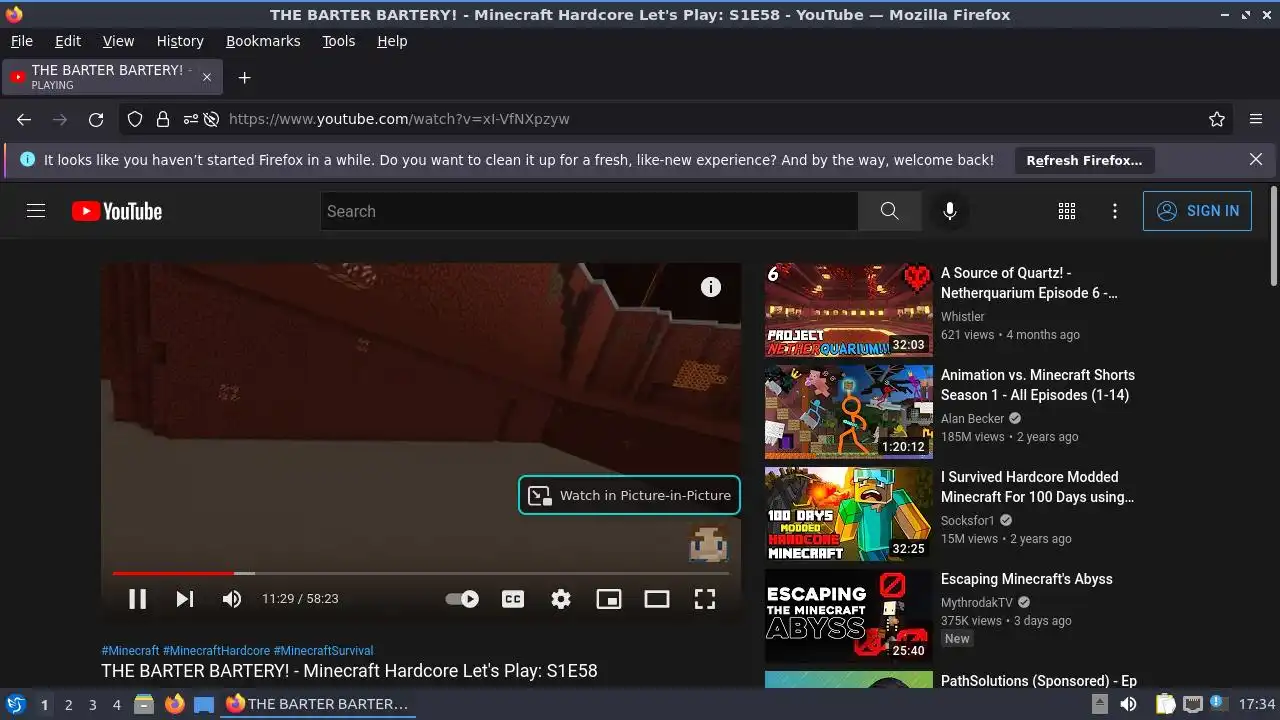Image resolution: width=1280 pixels, height=720 pixels.
Task: Start voice search with microphone
Action: coord(950,211)
